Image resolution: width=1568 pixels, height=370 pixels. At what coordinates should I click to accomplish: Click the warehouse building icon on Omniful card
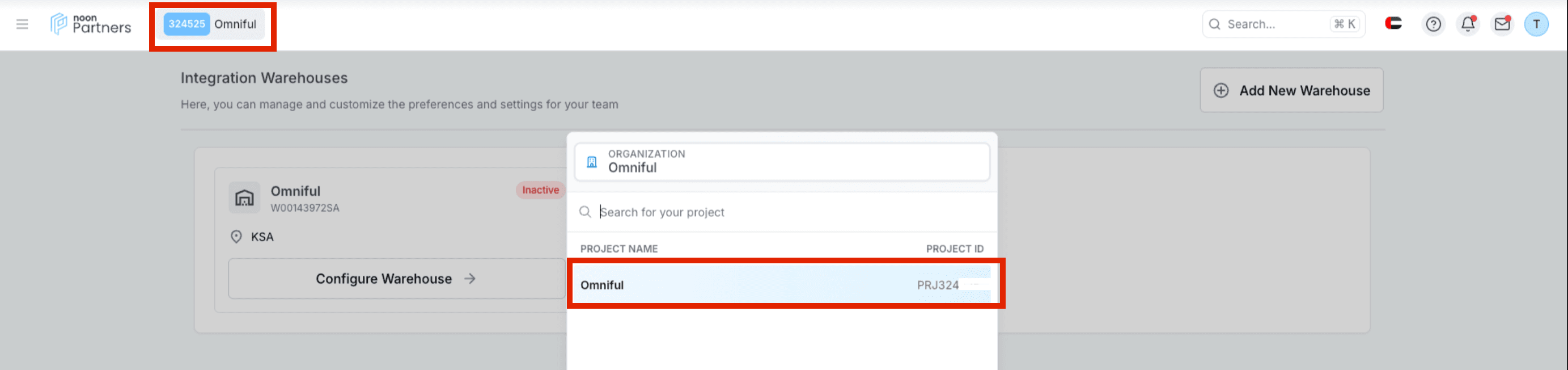click(x=244, y=197)
